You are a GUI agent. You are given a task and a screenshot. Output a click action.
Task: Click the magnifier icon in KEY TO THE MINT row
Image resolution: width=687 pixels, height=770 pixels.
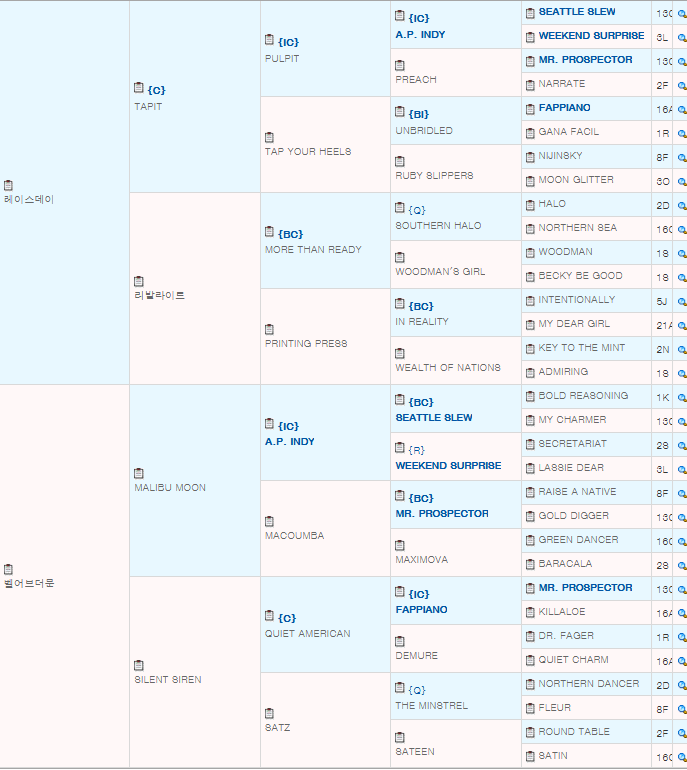682,350
